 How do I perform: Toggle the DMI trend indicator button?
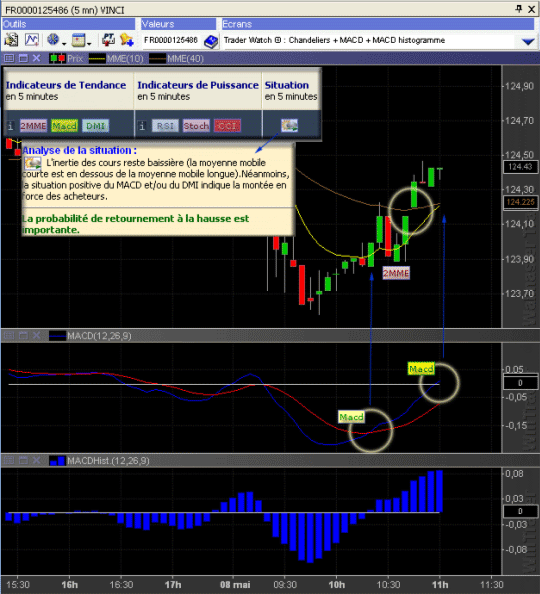pos(95,126)
